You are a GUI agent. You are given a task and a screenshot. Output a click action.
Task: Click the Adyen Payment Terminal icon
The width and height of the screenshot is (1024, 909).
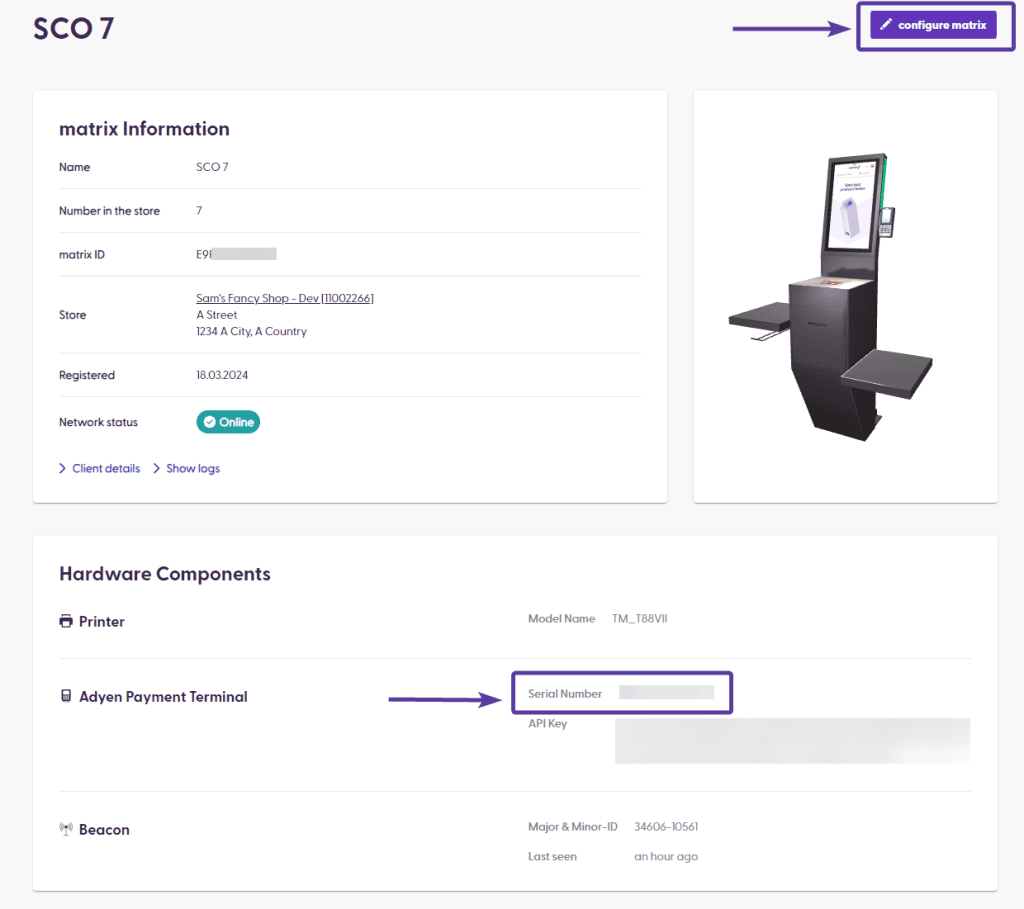click(66, 696)
